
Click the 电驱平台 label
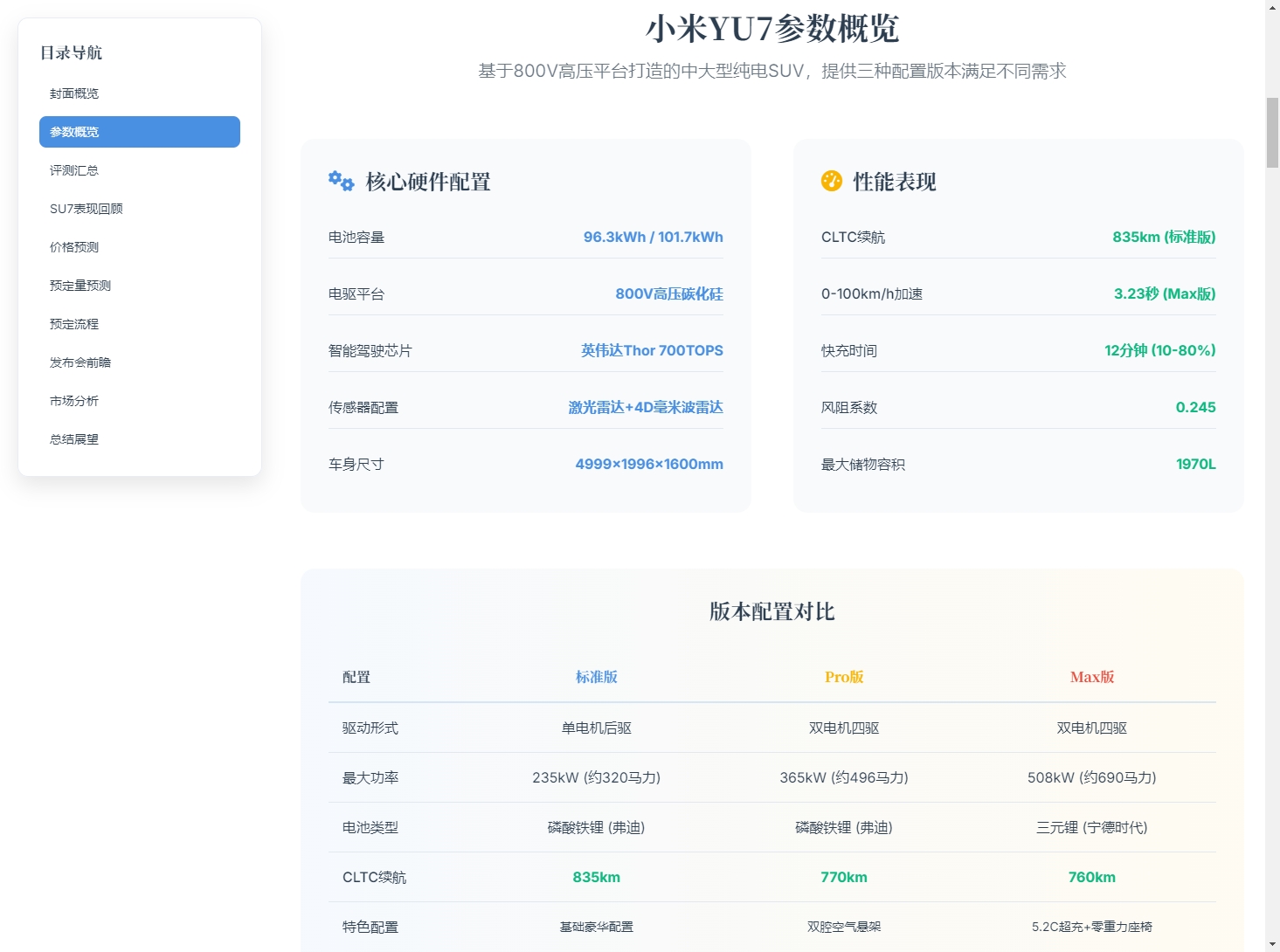click(x=356, y=293)
